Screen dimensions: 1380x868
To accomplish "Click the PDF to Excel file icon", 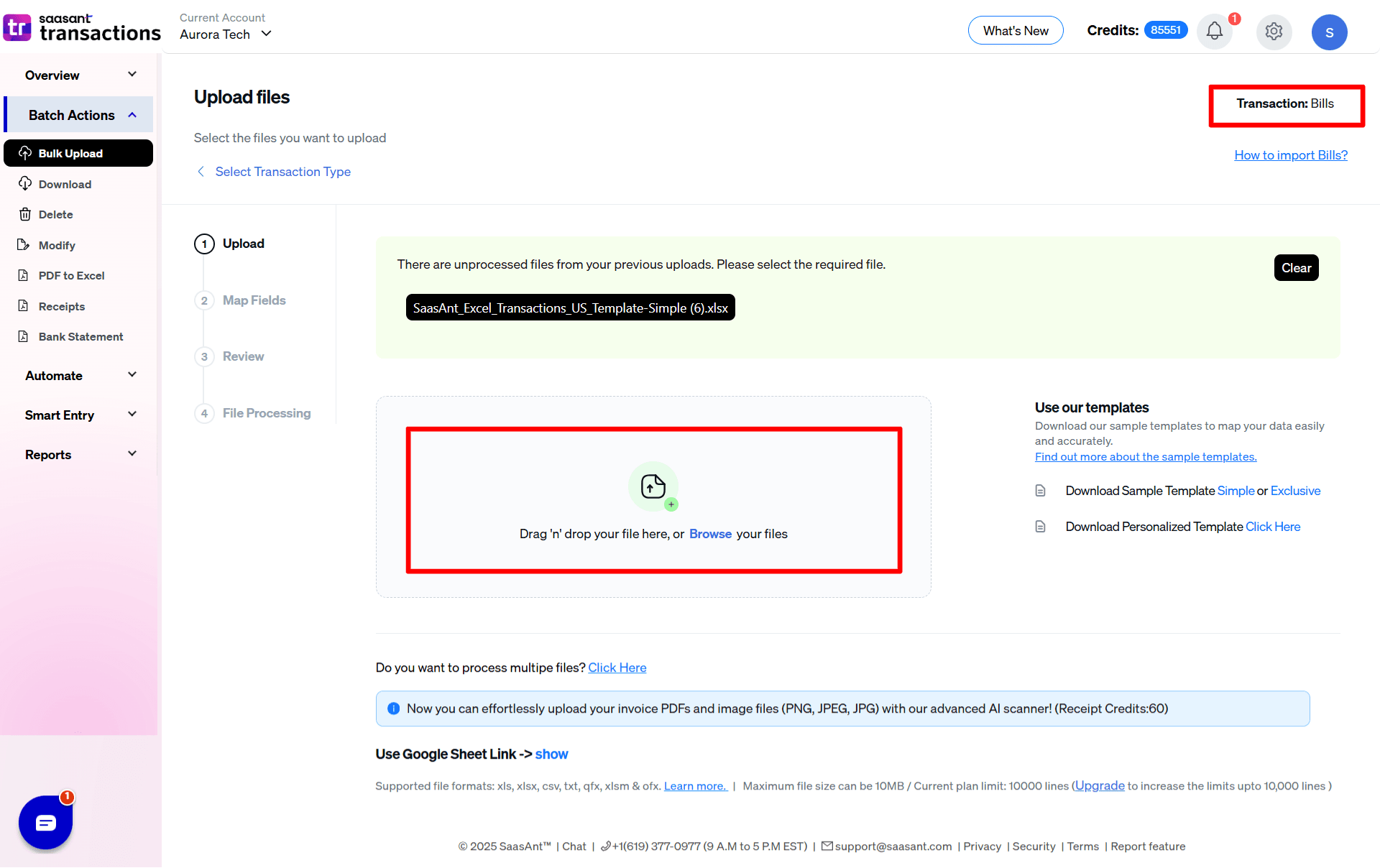I will (x=24, y=275).
